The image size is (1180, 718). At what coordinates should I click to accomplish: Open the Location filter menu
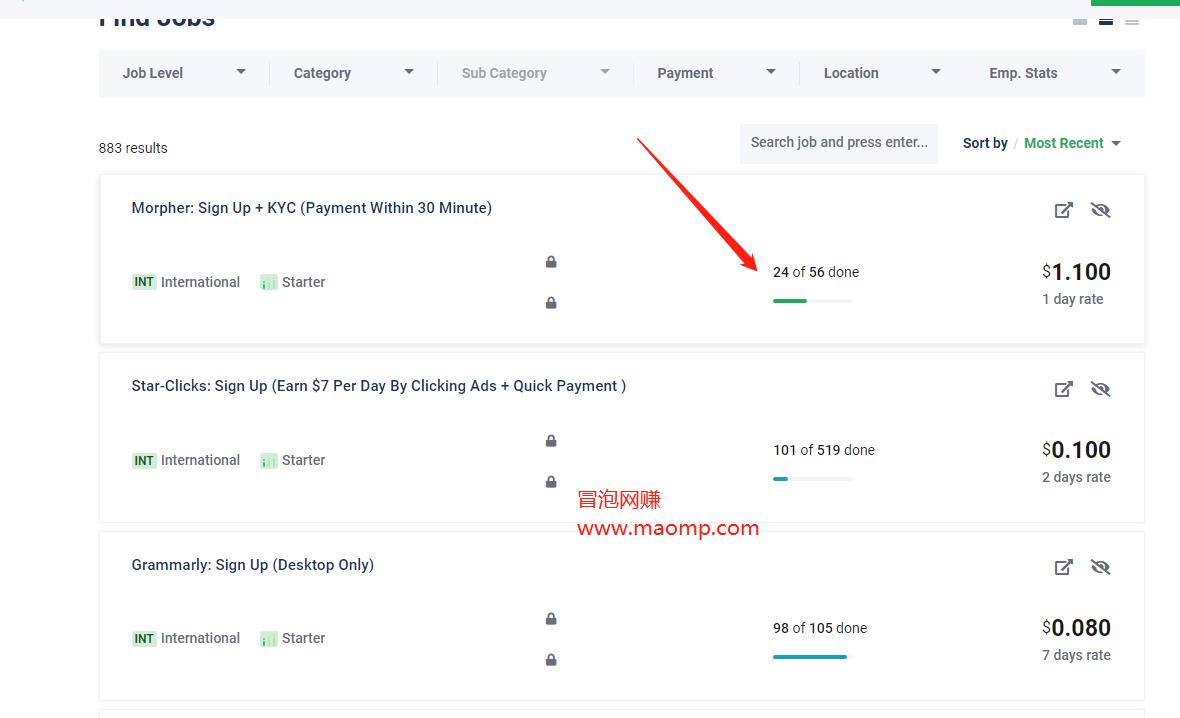coord(881,73)
